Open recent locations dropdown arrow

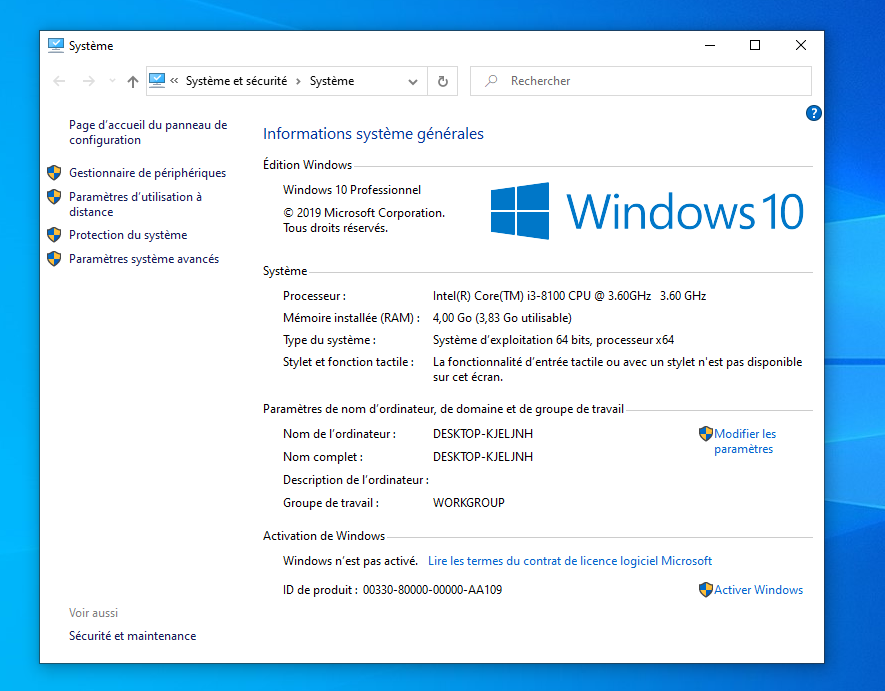[x=112, y=81]
